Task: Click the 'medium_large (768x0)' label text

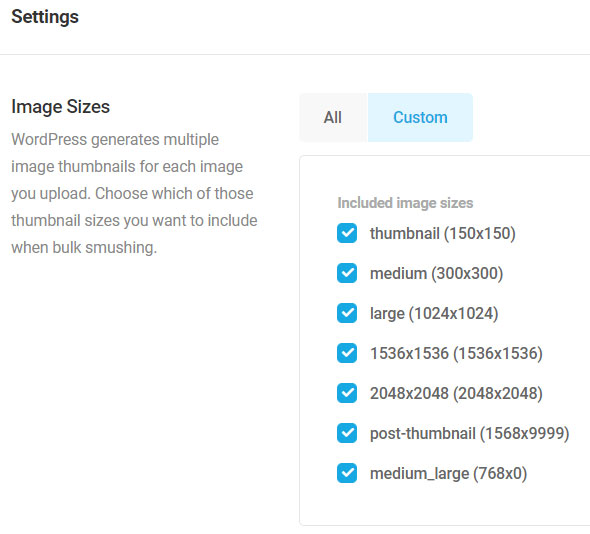Action: click(x=449, y=473)
